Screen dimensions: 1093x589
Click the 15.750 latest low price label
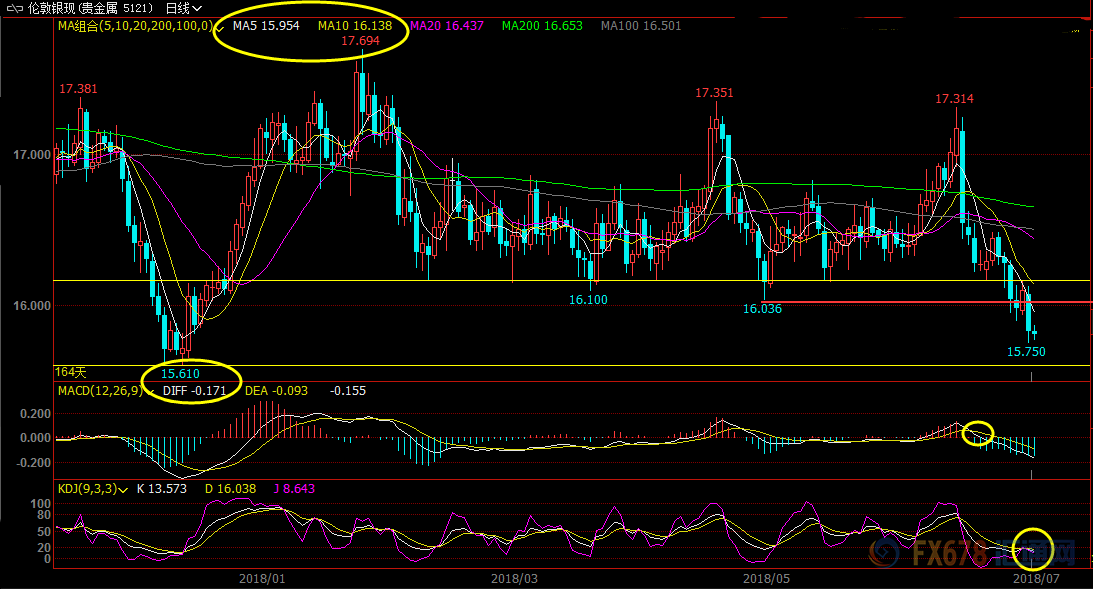pyautogui.click(x=1025, y=352)
